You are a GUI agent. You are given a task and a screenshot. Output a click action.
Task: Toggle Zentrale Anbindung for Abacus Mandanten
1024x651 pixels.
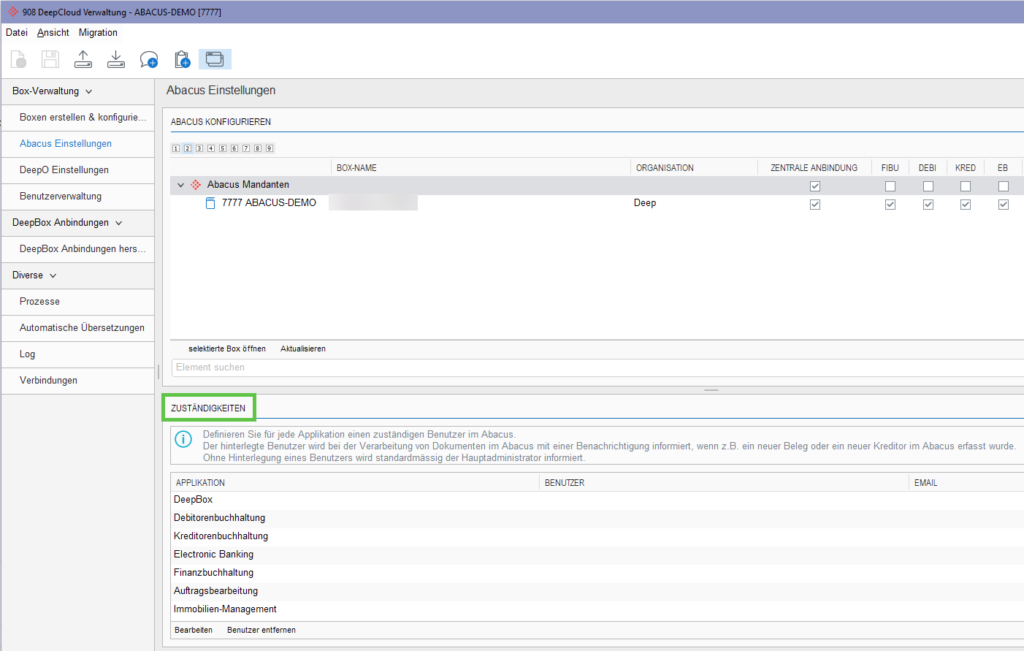815,186
